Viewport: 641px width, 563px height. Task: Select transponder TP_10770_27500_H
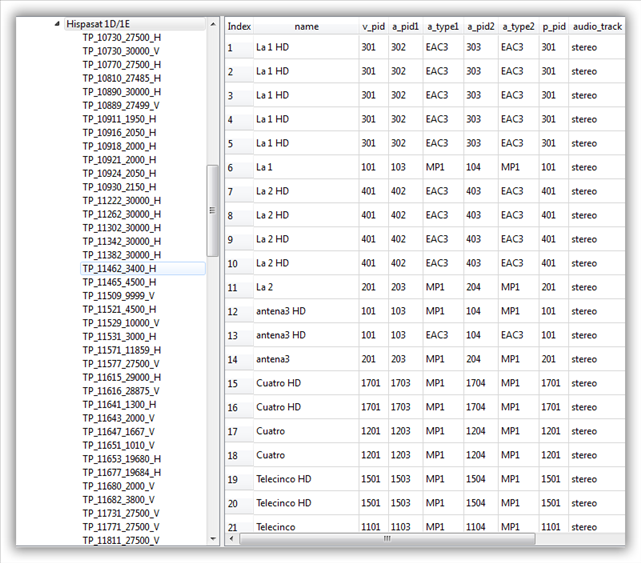point(122,65)
